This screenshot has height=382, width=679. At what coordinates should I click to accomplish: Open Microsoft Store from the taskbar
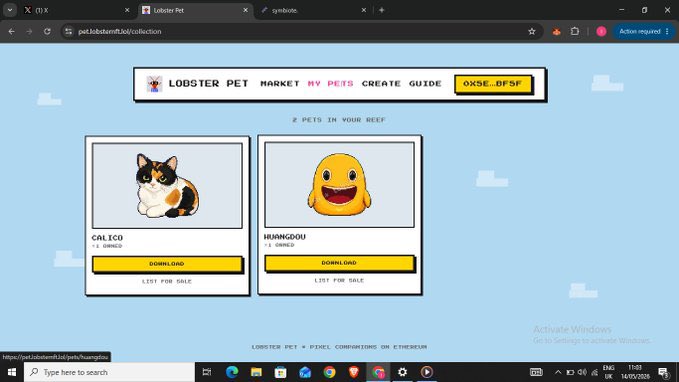[x=281, y=372]
